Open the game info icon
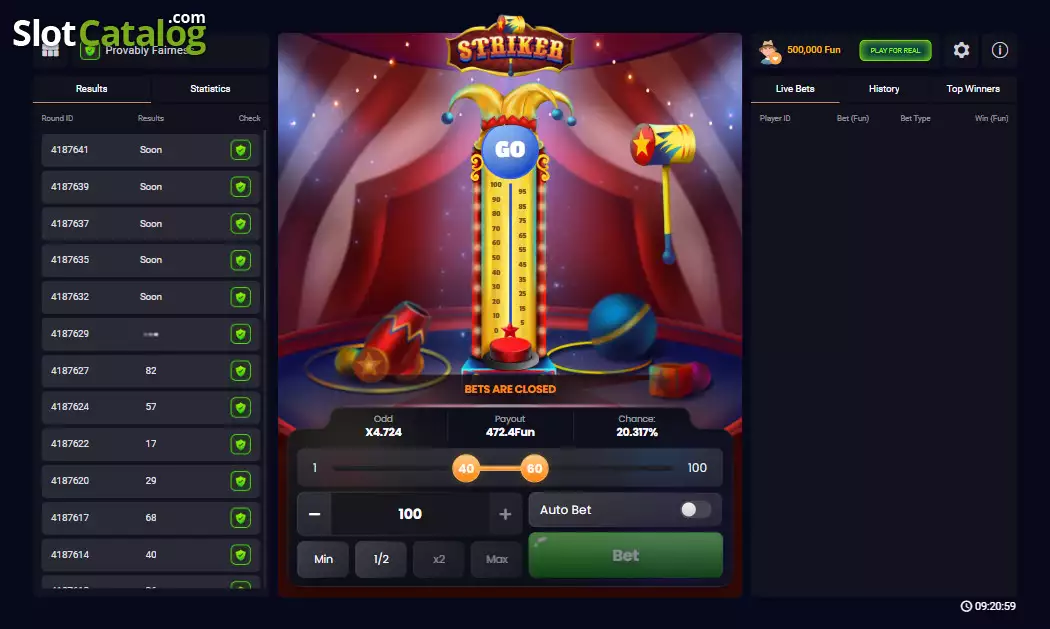The image size is (1050, 629). pyautogui.click(x=1000, y=50)
